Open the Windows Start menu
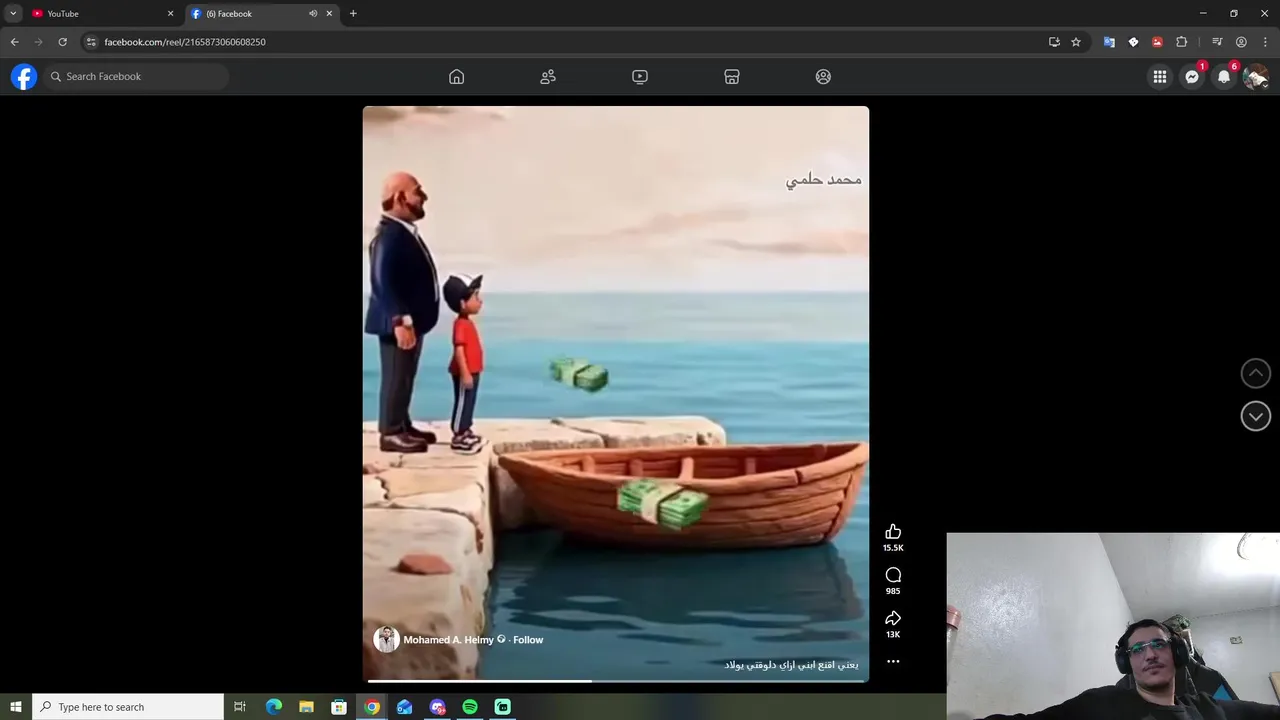 pyautogui.click(x=16, y=707)
